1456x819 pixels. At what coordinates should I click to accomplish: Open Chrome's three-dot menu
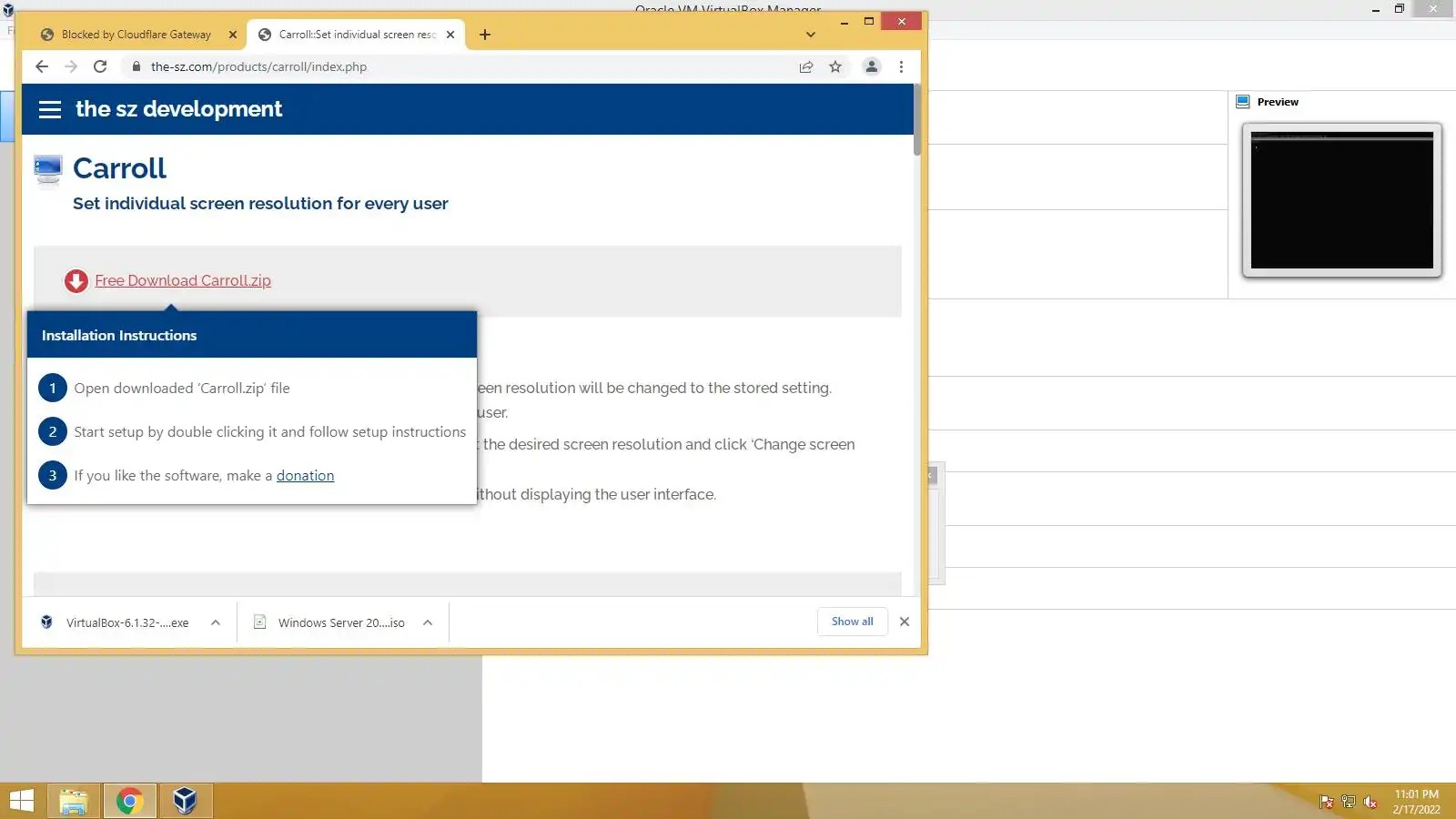[901, 66]
